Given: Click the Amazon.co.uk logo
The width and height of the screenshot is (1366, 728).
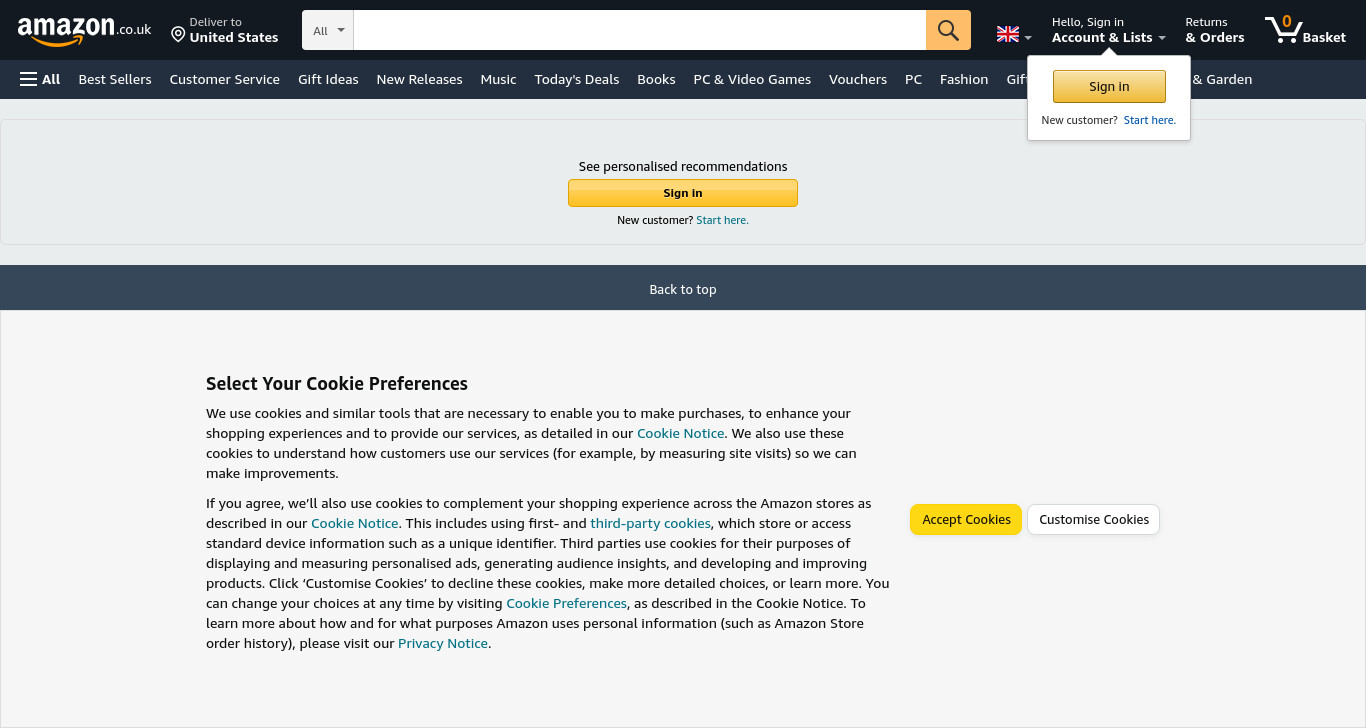Looking at the screenshot, I should tap(84, 30).
